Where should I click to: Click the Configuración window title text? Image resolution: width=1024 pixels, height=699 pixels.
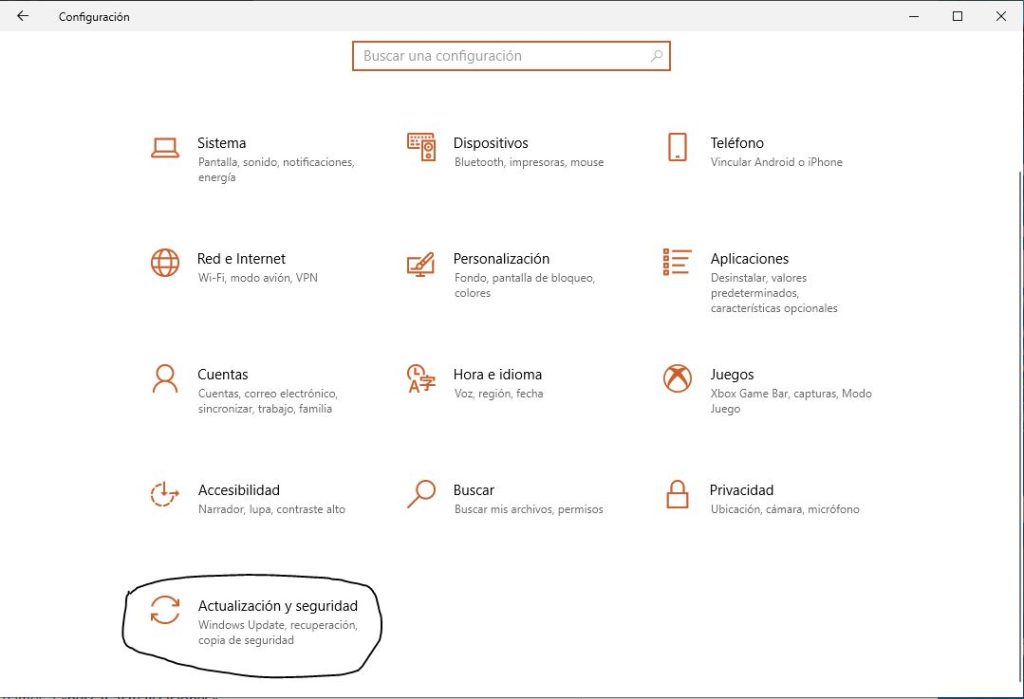point(94,17)
